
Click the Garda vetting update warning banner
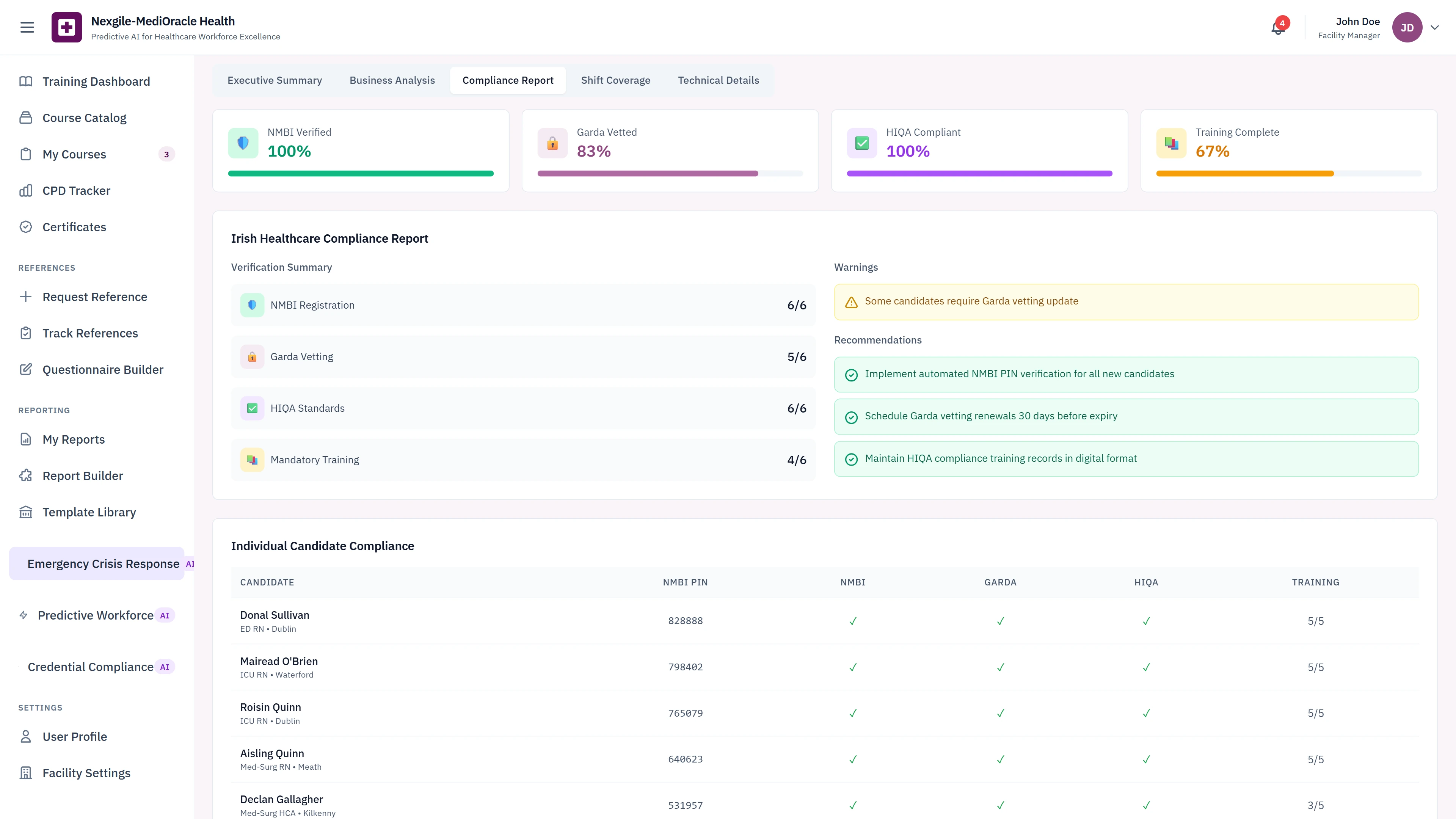(1126, 302)
